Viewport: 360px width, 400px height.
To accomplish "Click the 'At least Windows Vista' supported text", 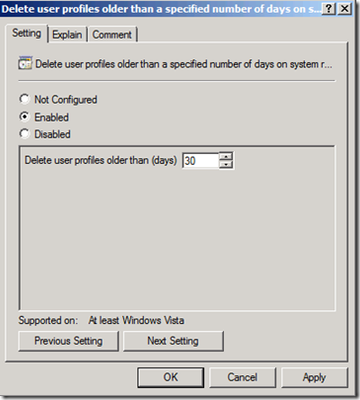I will click(x=136, y=320).
